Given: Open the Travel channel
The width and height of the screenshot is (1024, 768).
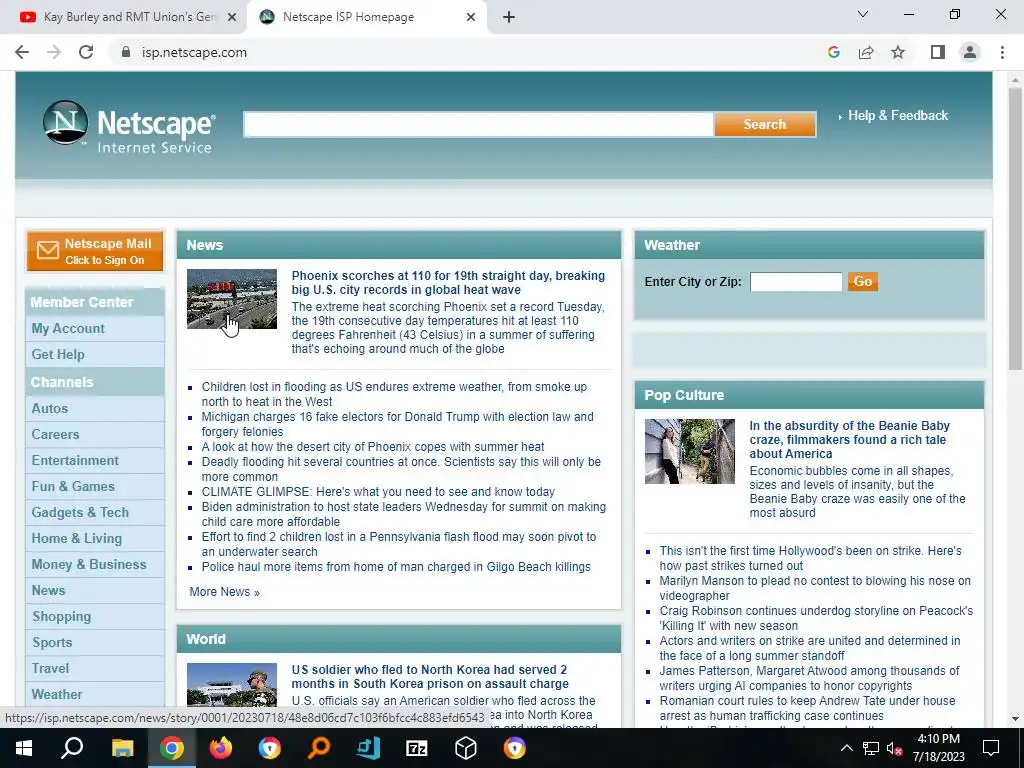Looking at the screenshot, I should (x=50, y=669).
